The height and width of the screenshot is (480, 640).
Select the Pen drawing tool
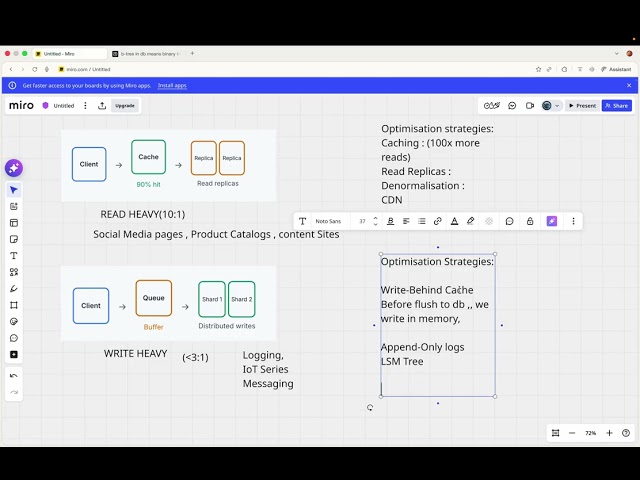tap(14, 289)
